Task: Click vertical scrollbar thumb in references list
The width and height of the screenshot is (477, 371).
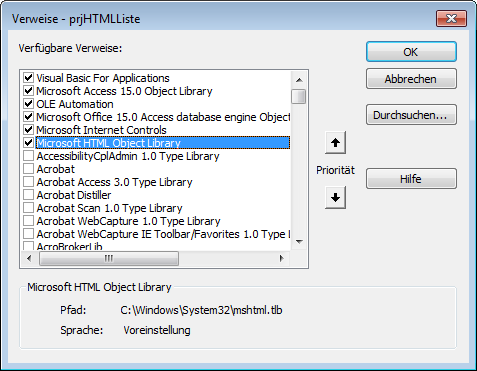Action: click(x=298, y=96)
